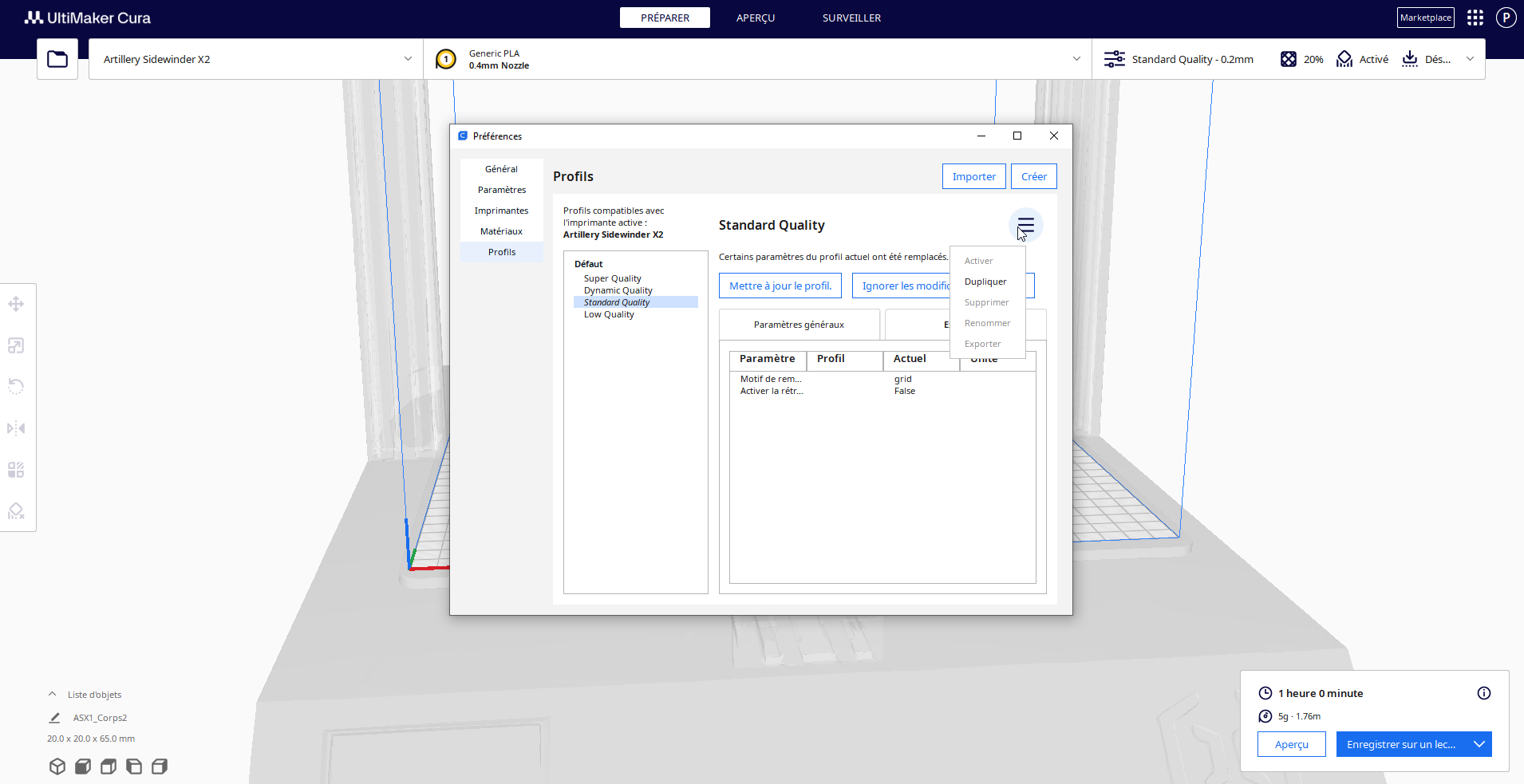The image size is (1524, 784).
Task: Collapse the Liste d'objets expander
Action: pos(52,694)
